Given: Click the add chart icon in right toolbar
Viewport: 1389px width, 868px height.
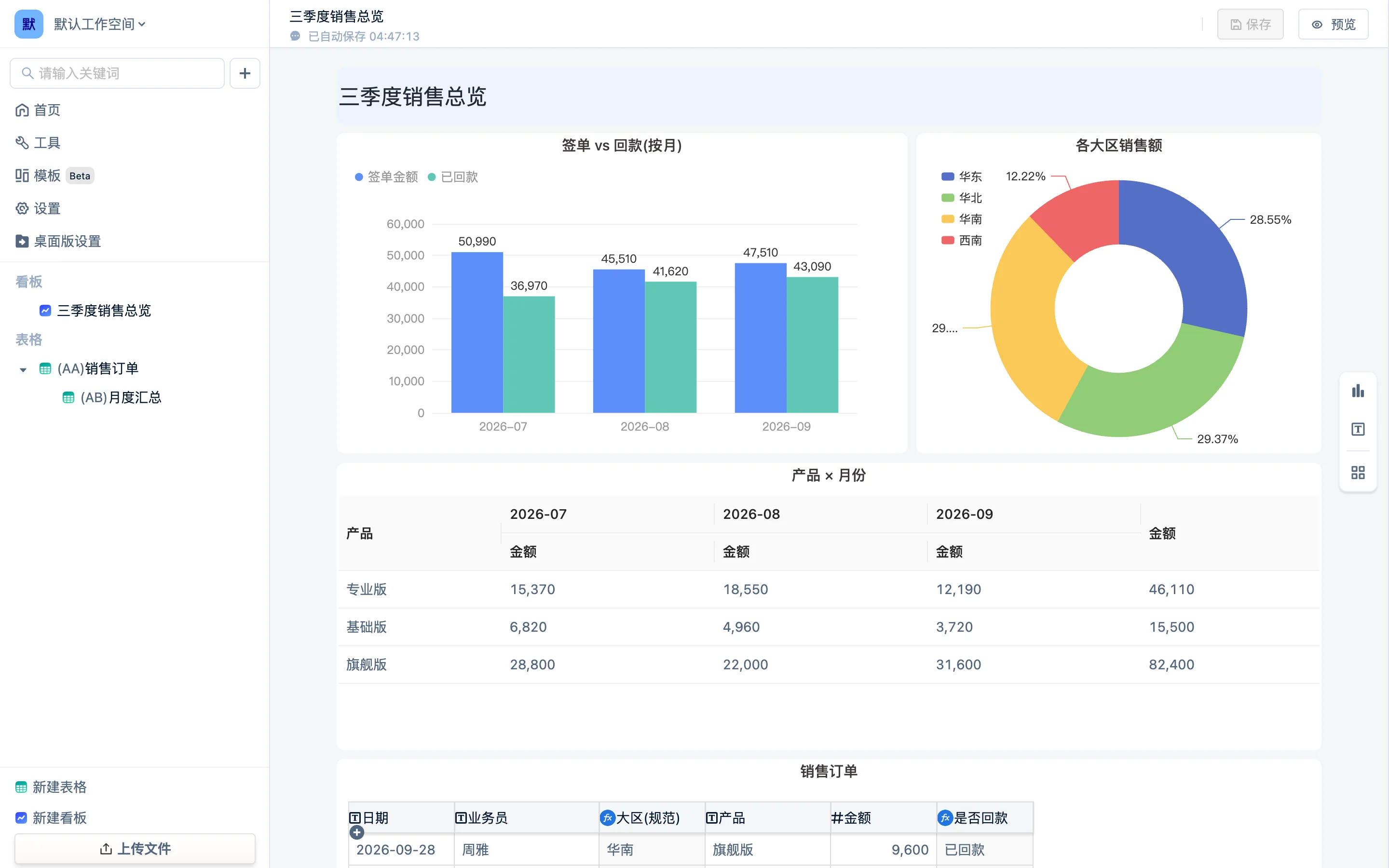Looking at the screenshot, I should (x=1358, y=392).
